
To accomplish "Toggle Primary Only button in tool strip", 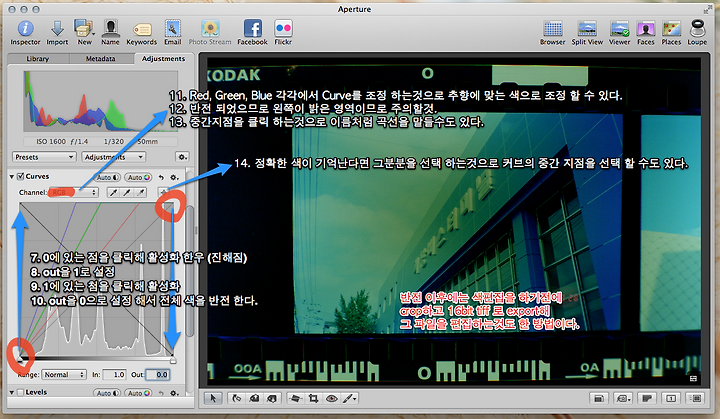I will pos(671,398).
